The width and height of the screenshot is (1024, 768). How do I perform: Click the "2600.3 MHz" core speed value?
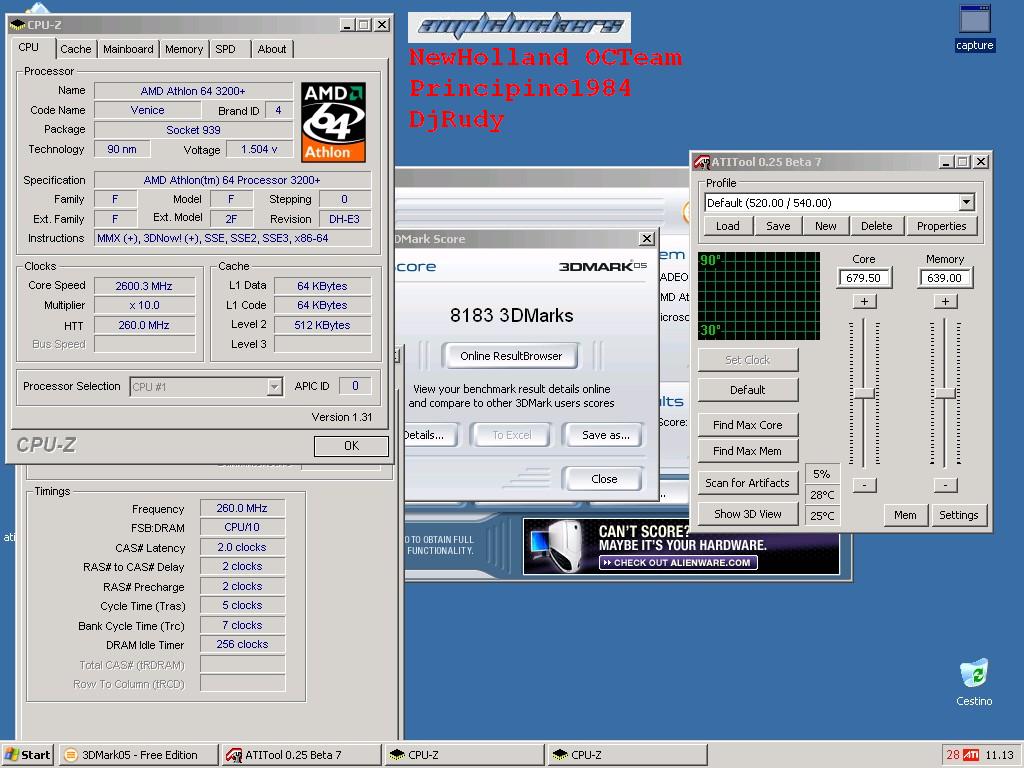[144, 286]
